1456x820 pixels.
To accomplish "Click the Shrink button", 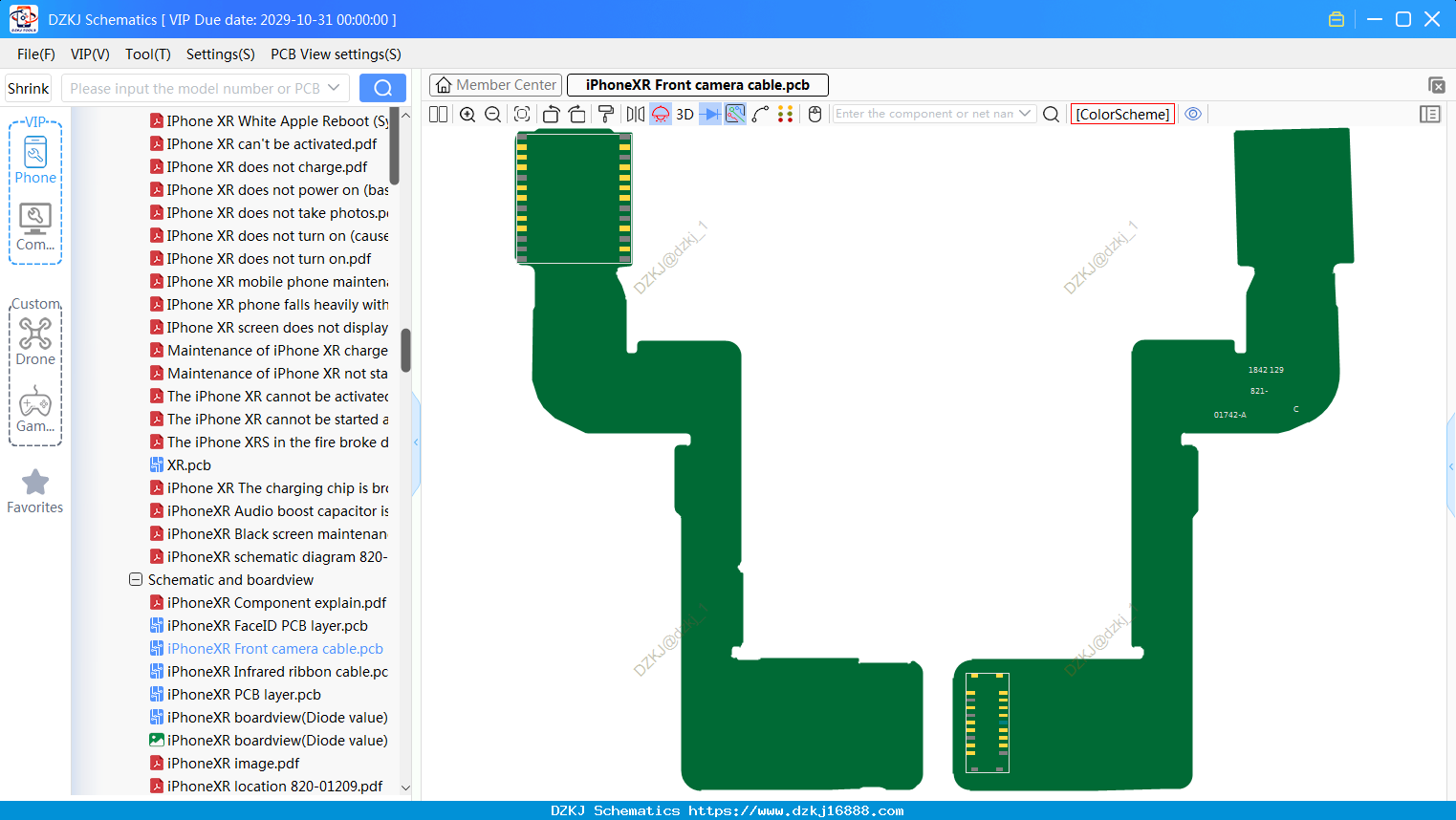I will click(29, 88).
